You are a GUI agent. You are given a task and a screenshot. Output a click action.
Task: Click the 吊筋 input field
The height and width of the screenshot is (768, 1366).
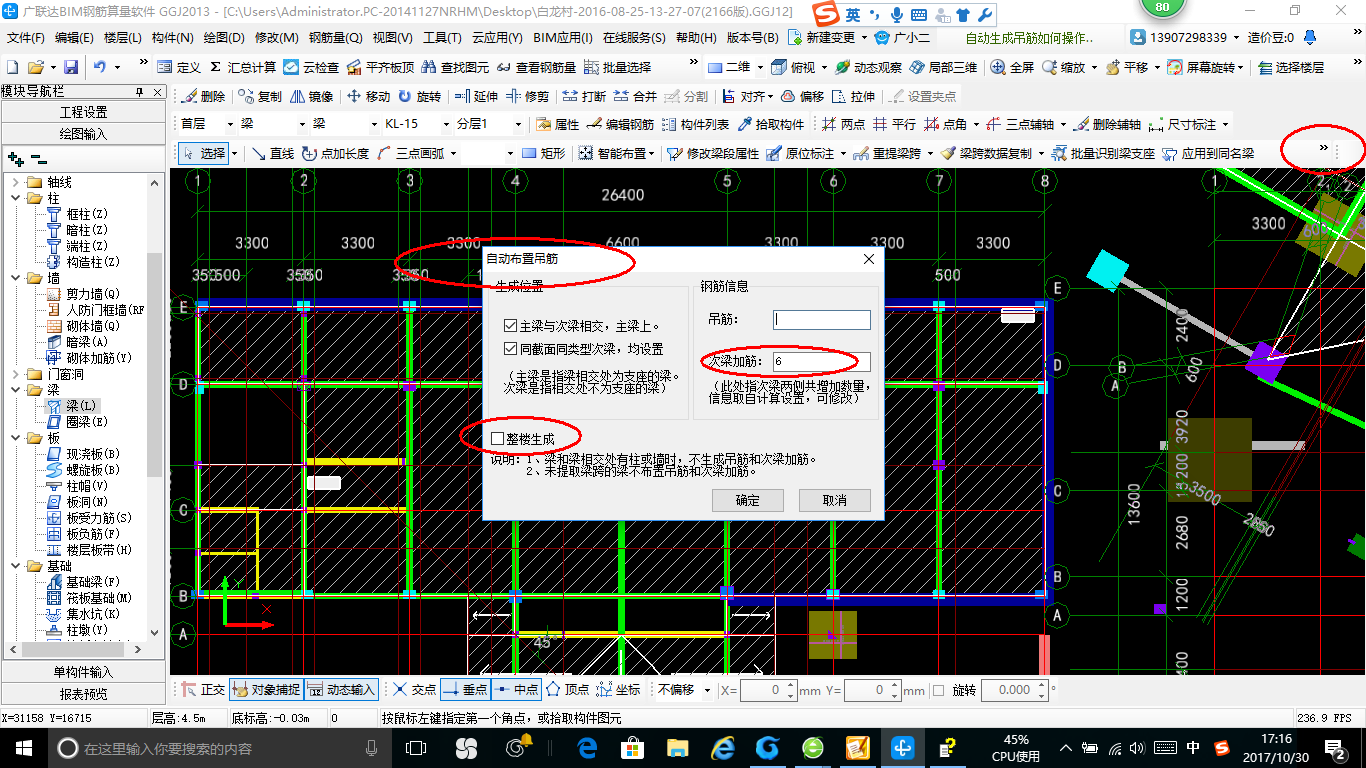pyautogui.click(x=821, y=320)
